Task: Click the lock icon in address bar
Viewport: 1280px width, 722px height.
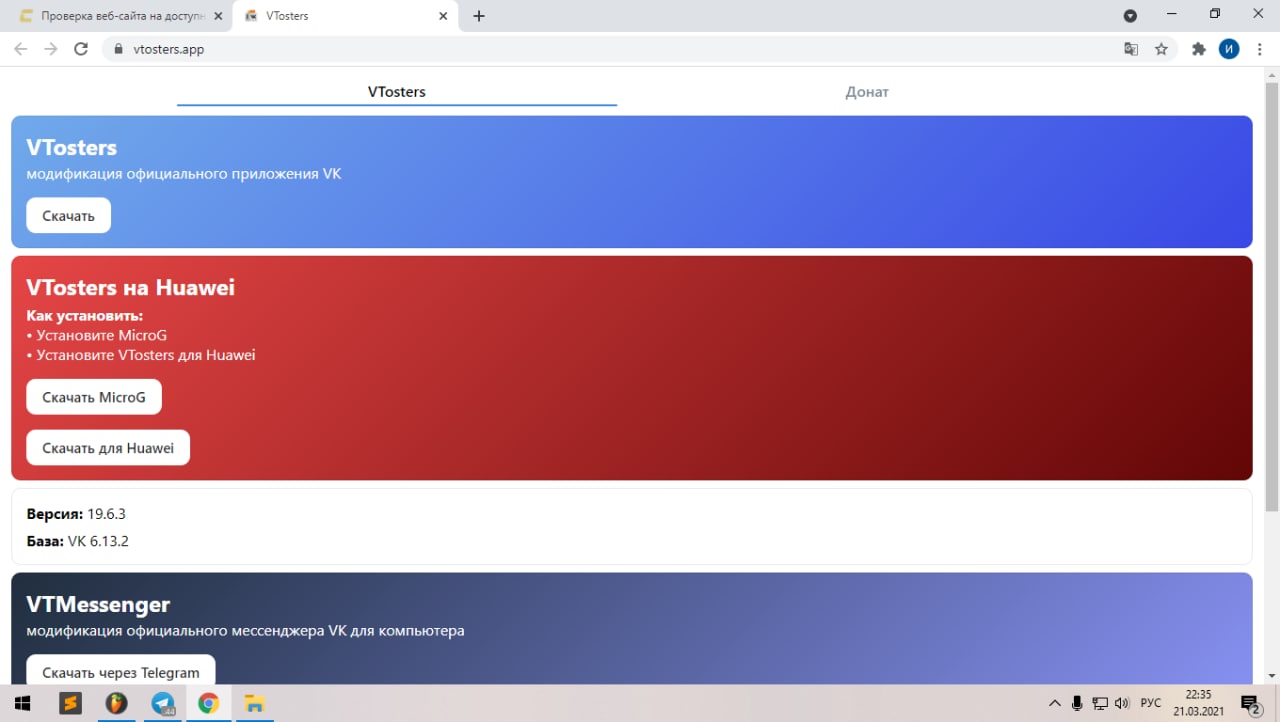Action: point(118,49)
